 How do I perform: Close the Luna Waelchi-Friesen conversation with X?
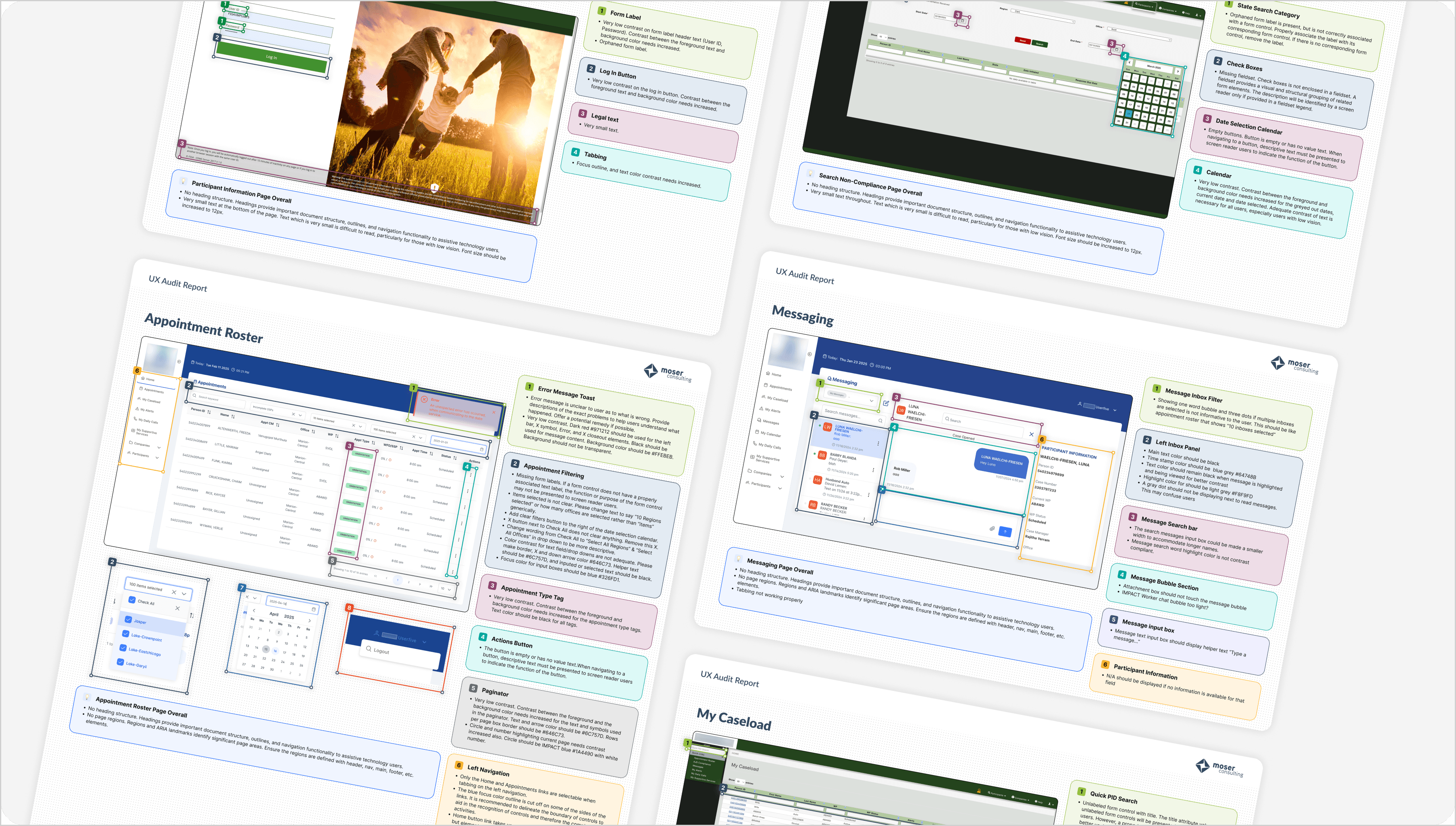point(1031,435)
